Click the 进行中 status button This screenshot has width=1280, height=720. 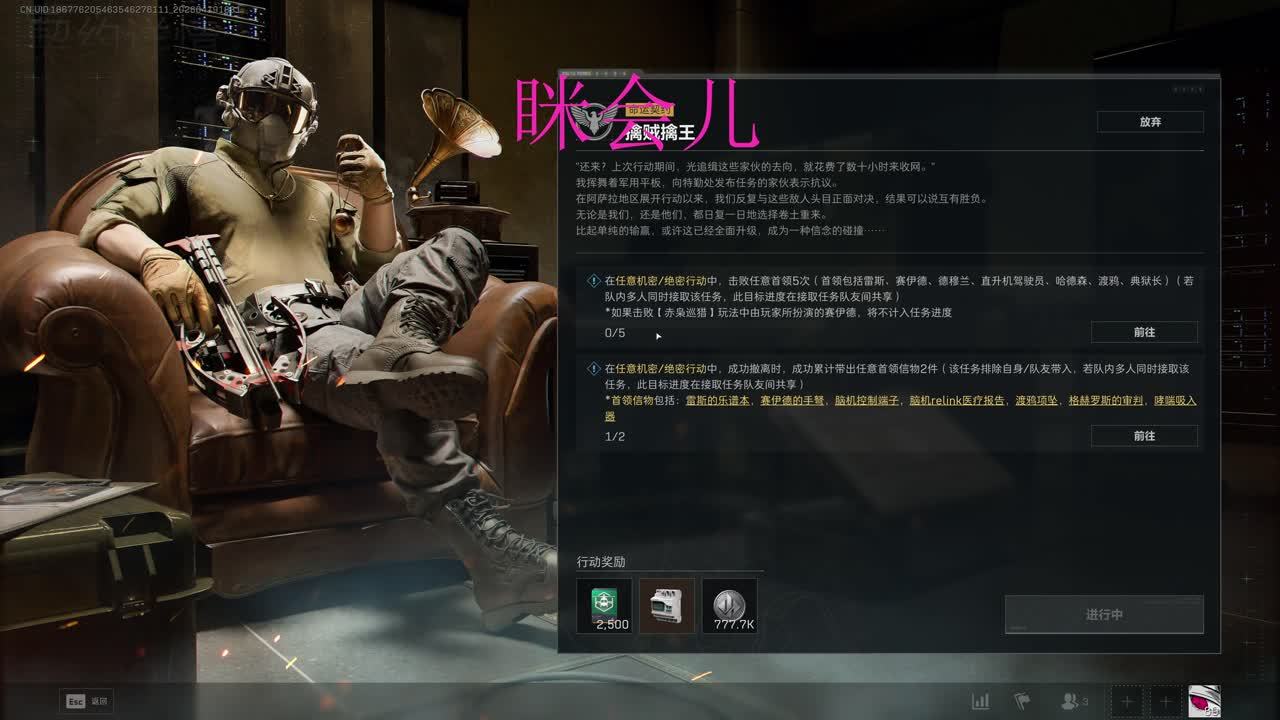[1104, 614]
